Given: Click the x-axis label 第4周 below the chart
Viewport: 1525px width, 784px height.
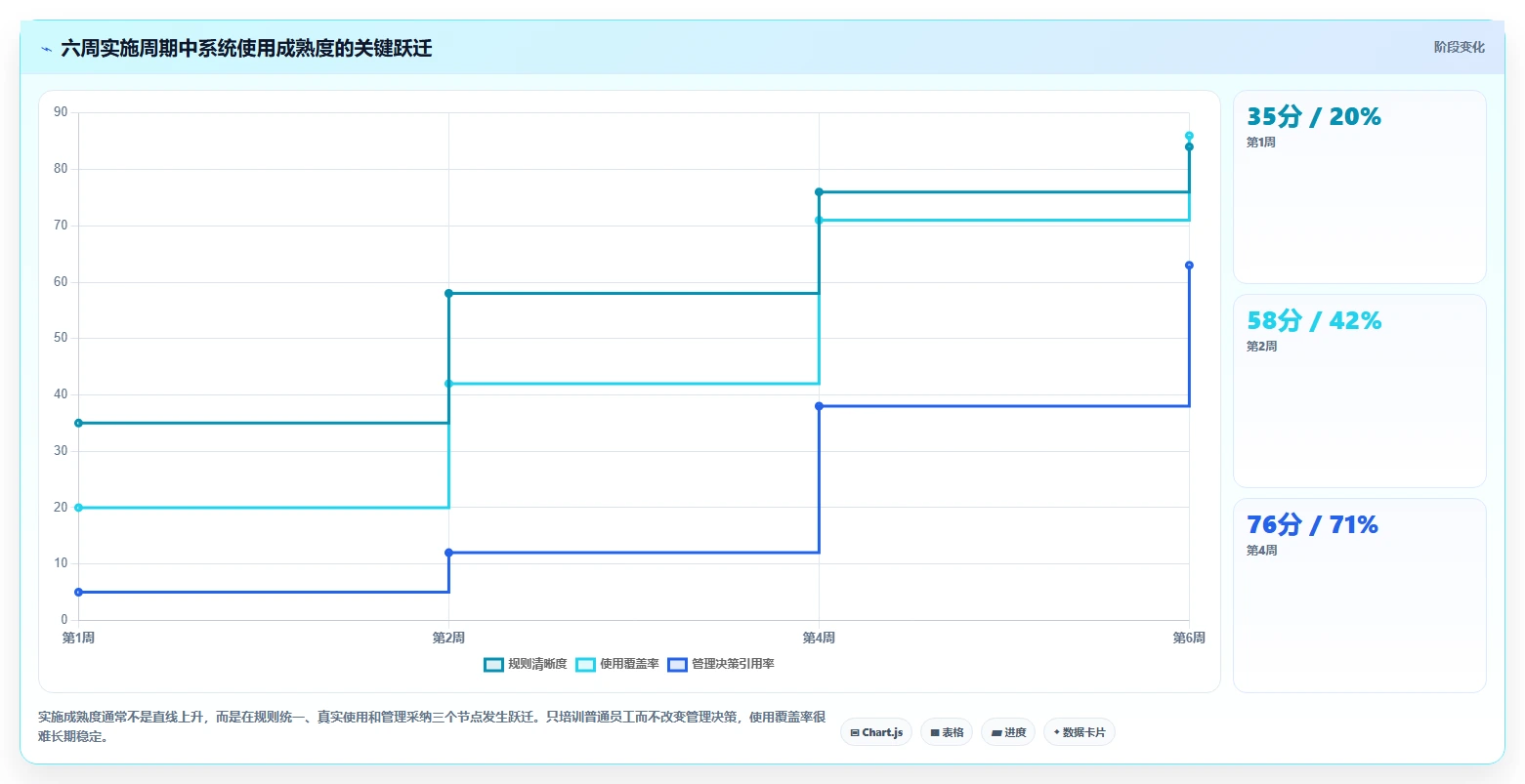Looking at the screenshot, I should click(819, 638).
